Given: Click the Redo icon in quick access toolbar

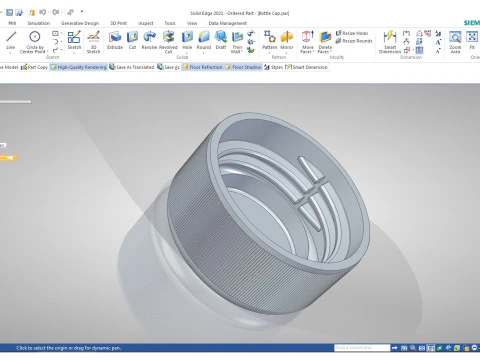Looking at the screenshot, I should coord(55,12).
